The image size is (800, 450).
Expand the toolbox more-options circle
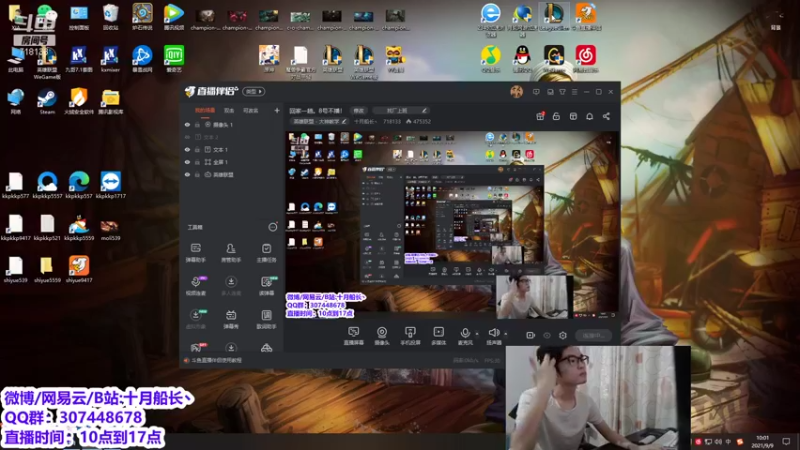[273, 227]
